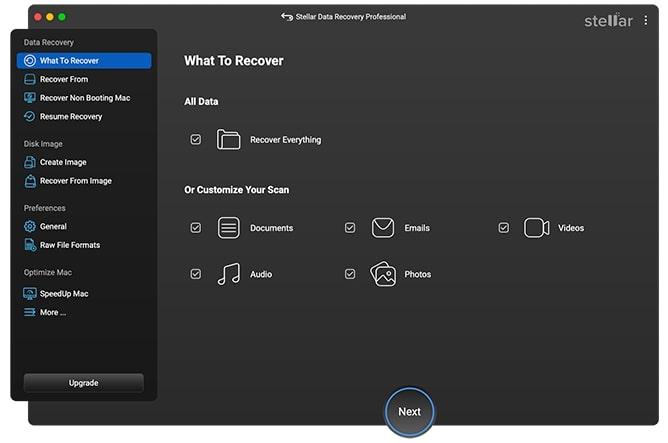Click the SpeedUp Mac monitor icon
The image size is (668, 443).
click(x=30, y=293)
